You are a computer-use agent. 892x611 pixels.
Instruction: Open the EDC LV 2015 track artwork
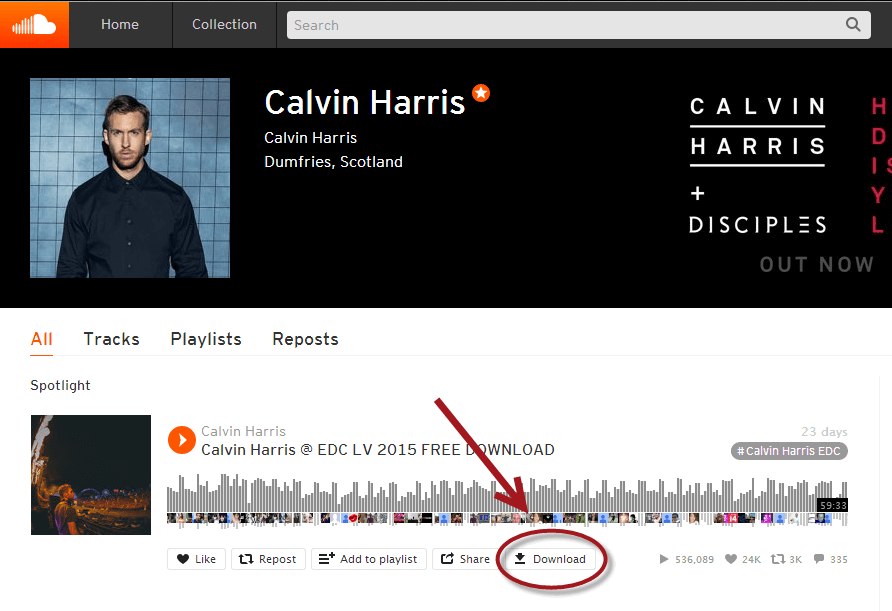[91, 475]
